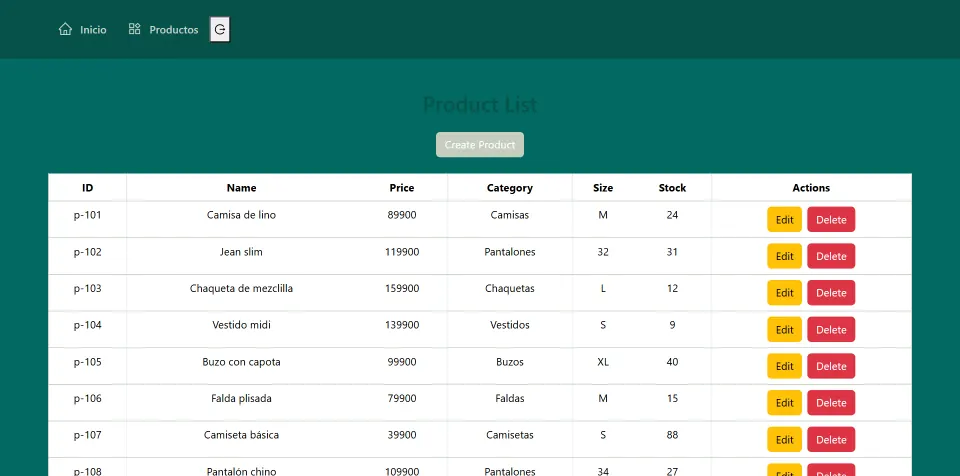The height and width of the screenshot is (476, 960).
Task: Edit the Chaqueta de mezclilla product
Action: [784, 293]
